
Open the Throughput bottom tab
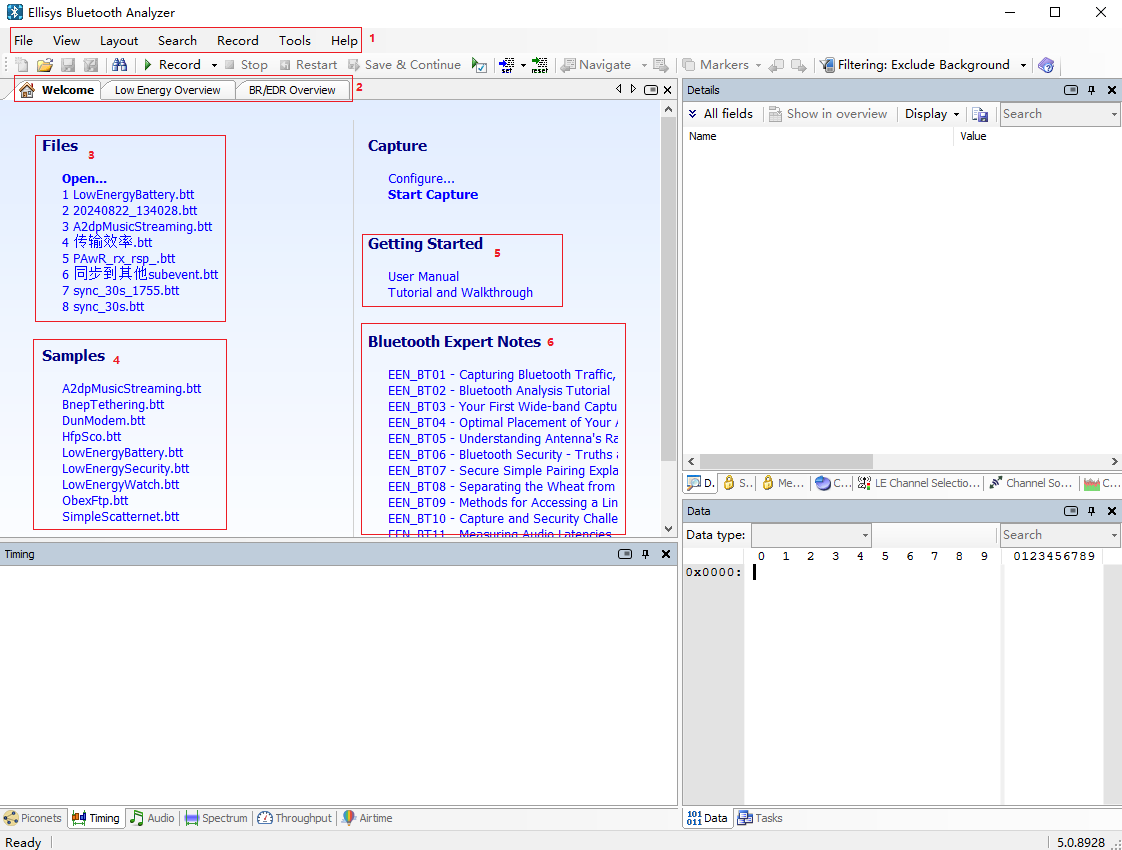tap(295, 818)
